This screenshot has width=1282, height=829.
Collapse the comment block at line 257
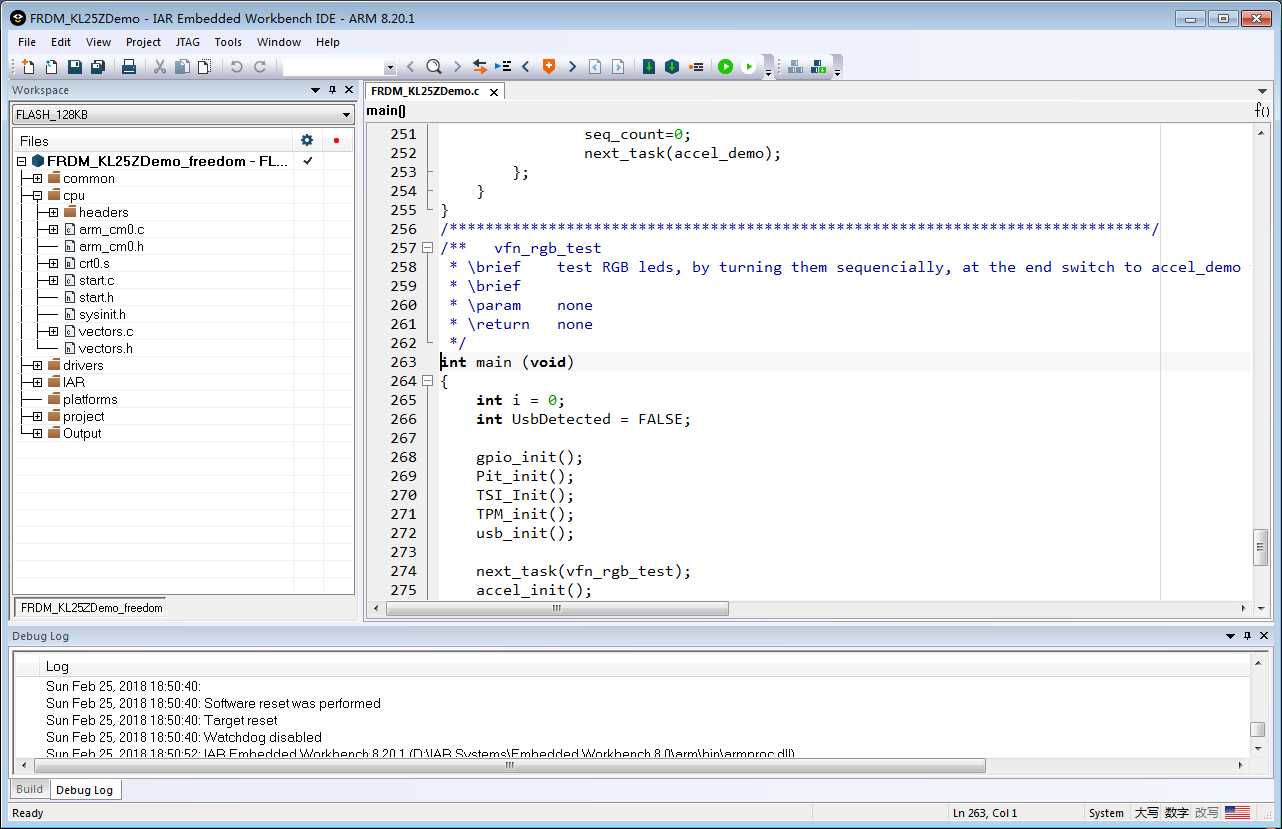428,248
